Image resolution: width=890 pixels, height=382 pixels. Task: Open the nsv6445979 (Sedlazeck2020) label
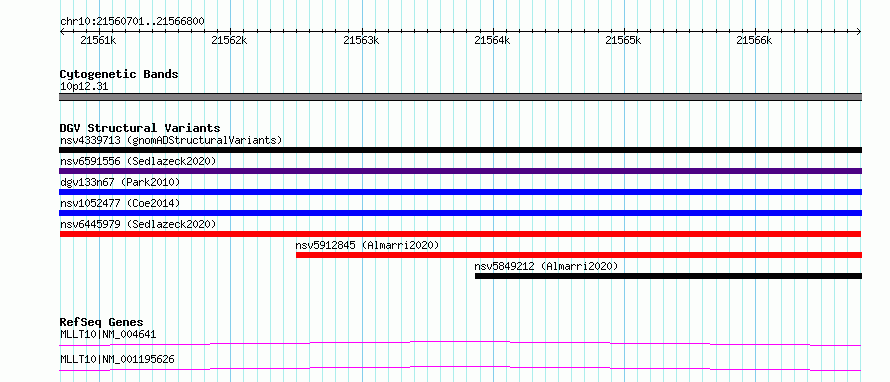pos(138,224)
